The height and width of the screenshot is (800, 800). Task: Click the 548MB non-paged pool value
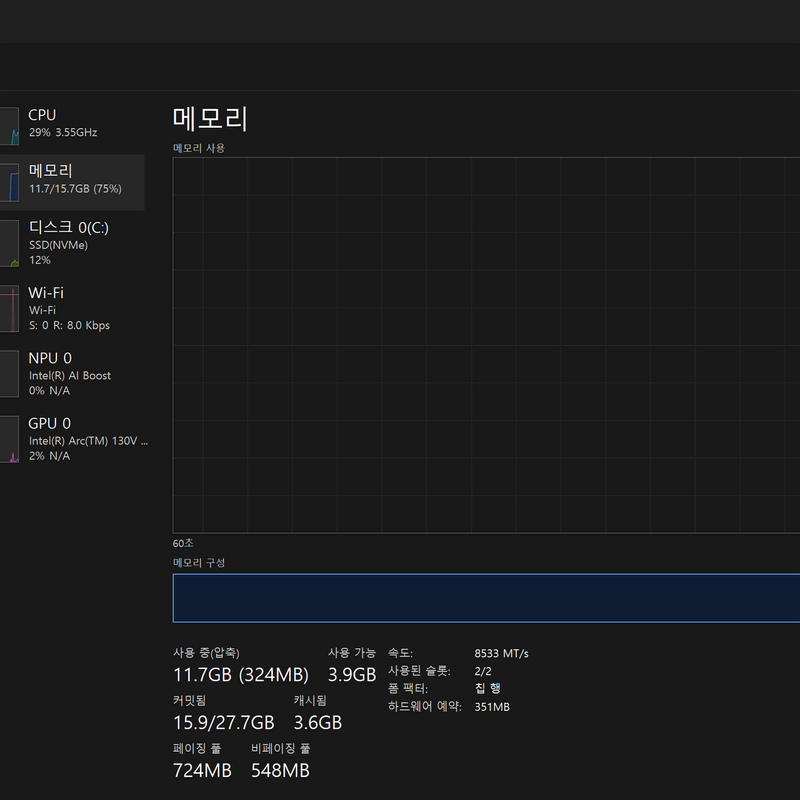[x=281, y=771]
